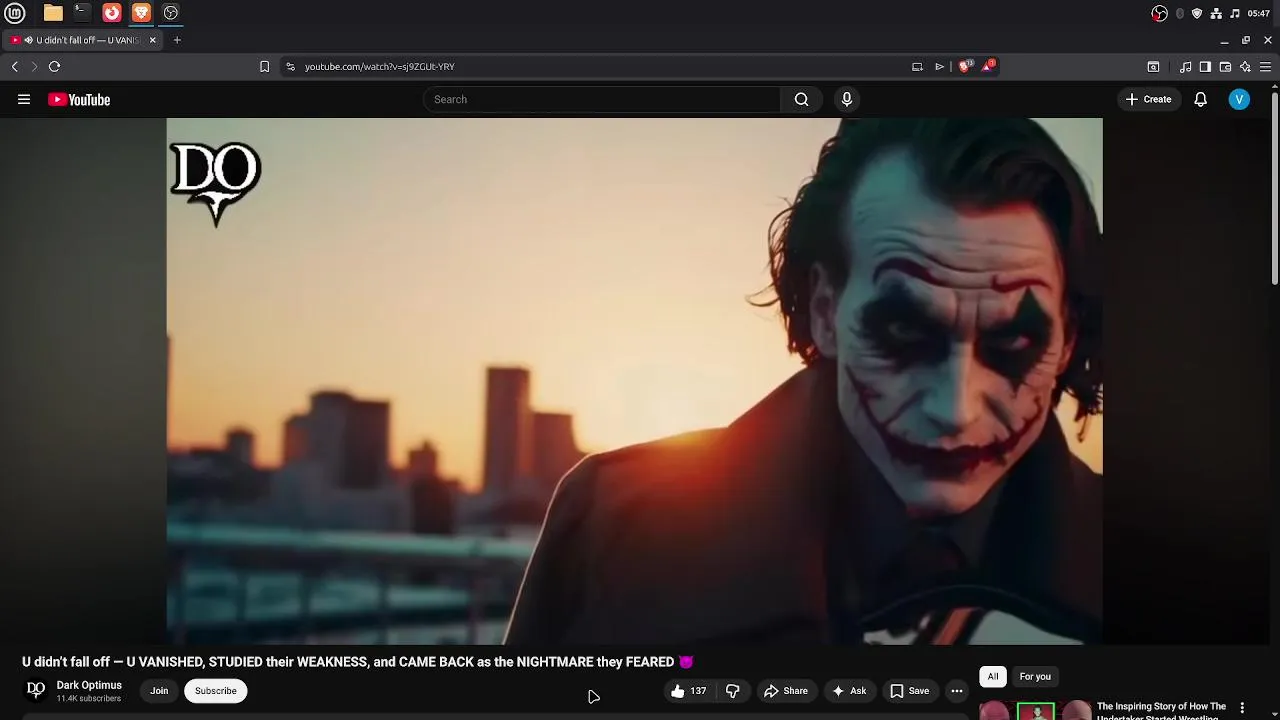Viewport: 1280px width, 720px height.
Task: Select the All filter chip
Action: [x=993, y=677]
